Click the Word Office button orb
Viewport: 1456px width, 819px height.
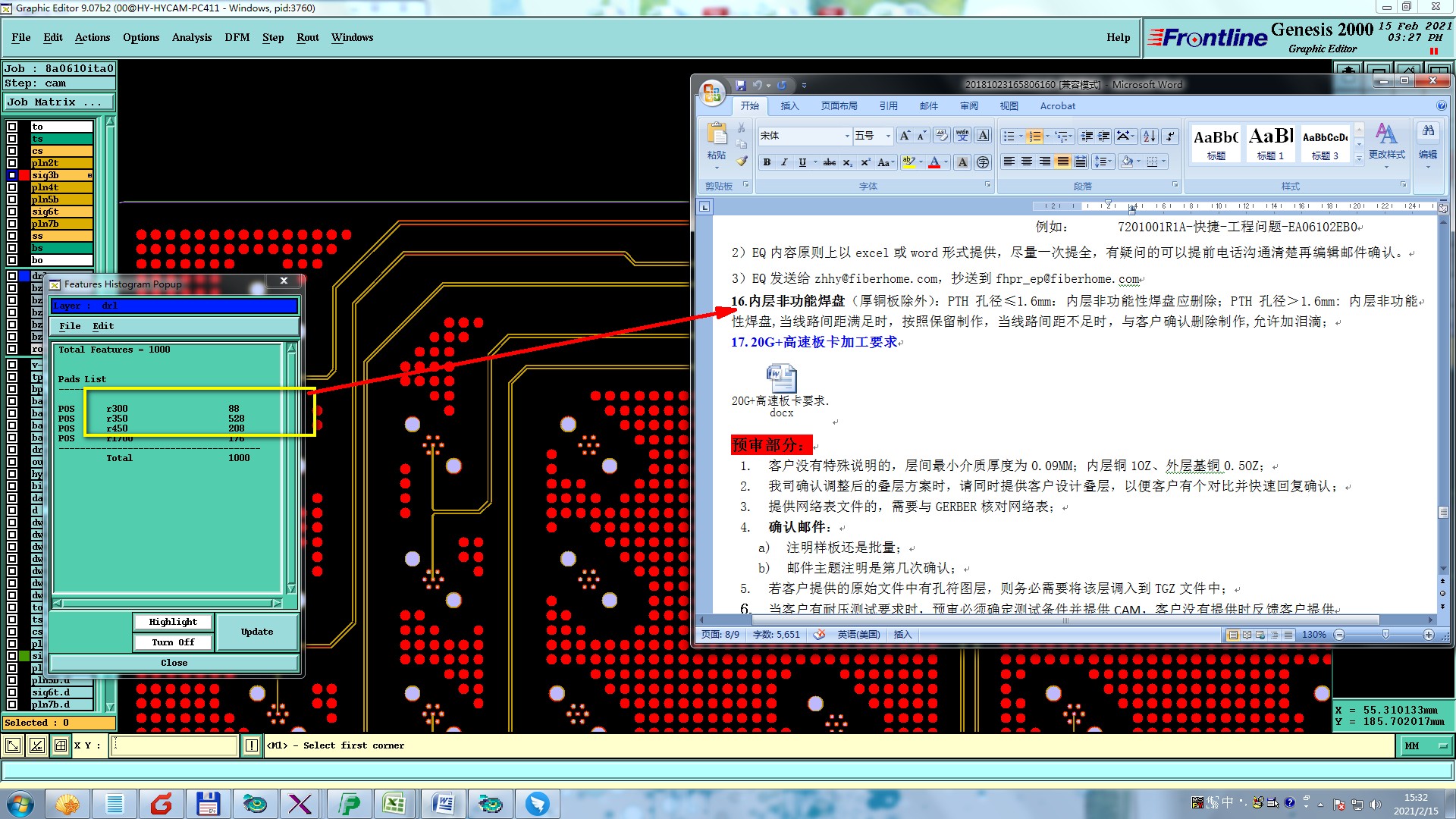pyautogui.click(x=711, y=93)
